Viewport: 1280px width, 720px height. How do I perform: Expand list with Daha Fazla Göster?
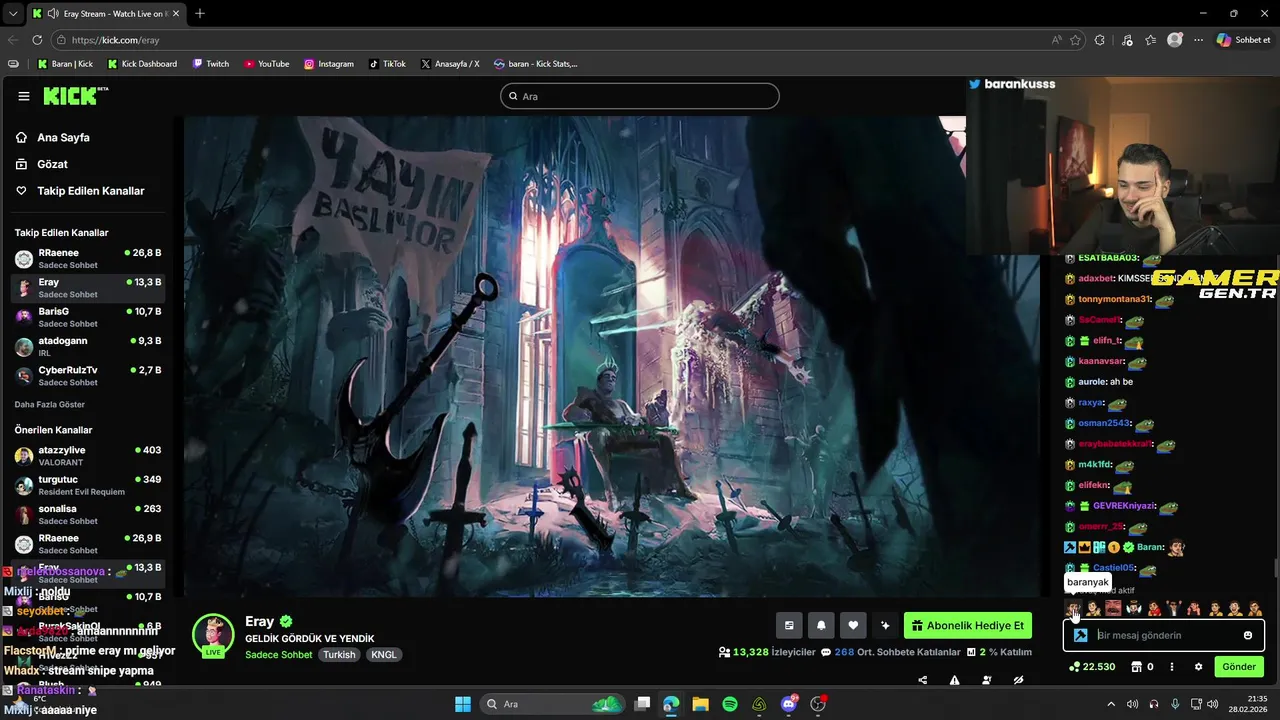click(x=50, y=405)
